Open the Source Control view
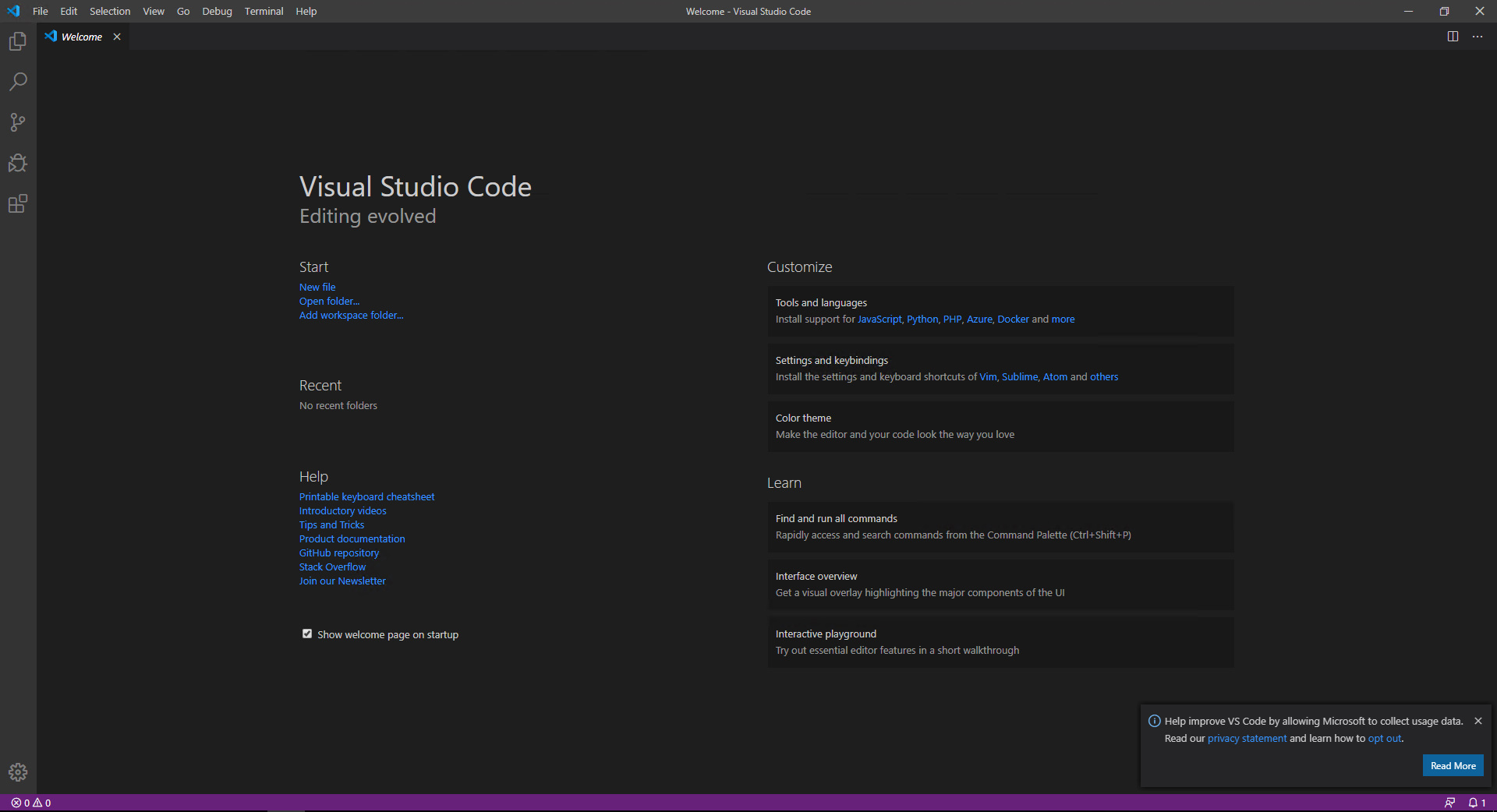1497x812 pixels. click(x=17, y=122)
